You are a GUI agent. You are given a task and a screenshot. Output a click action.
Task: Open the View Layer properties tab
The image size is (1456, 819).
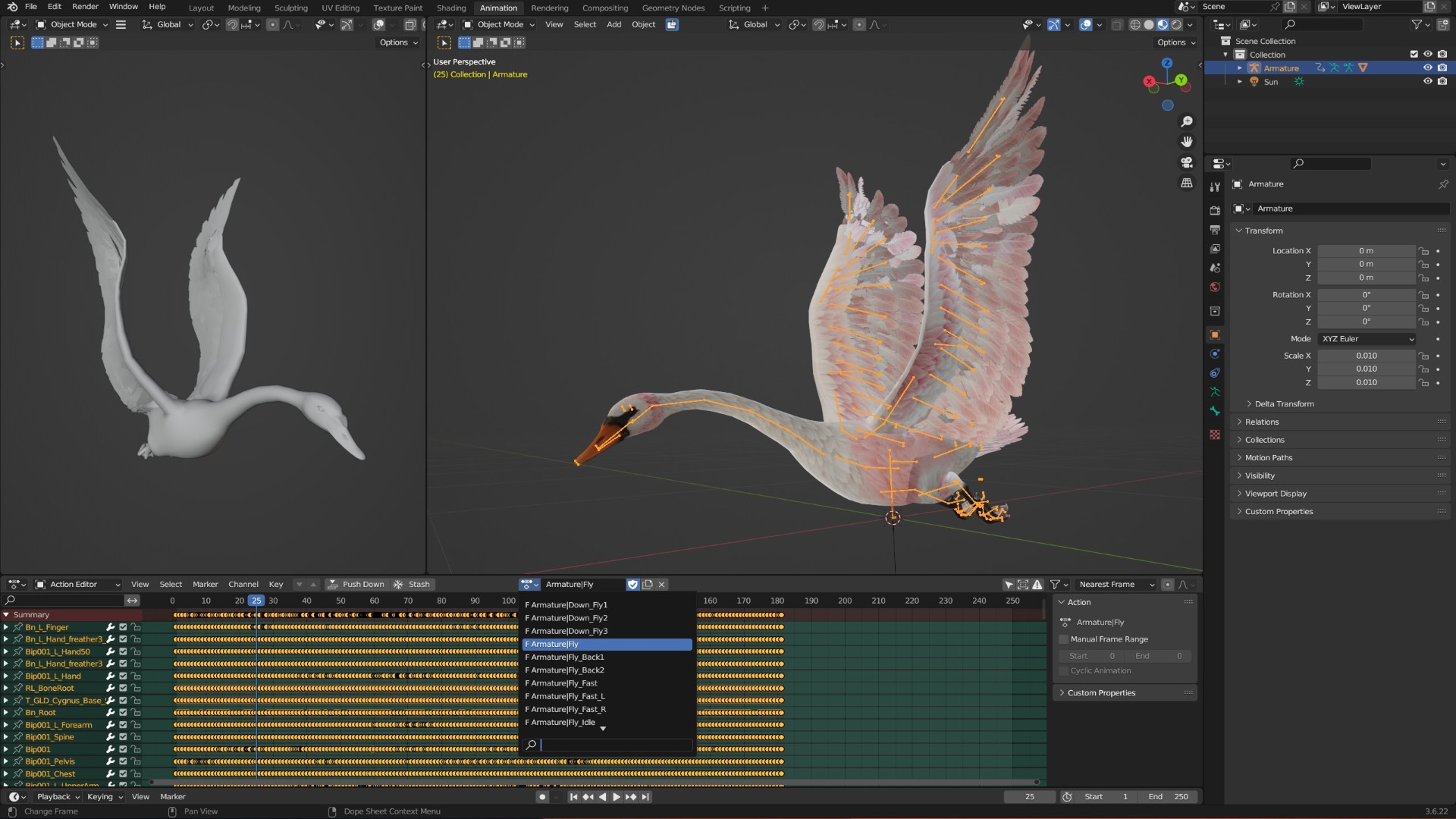tap(1215, 249)
